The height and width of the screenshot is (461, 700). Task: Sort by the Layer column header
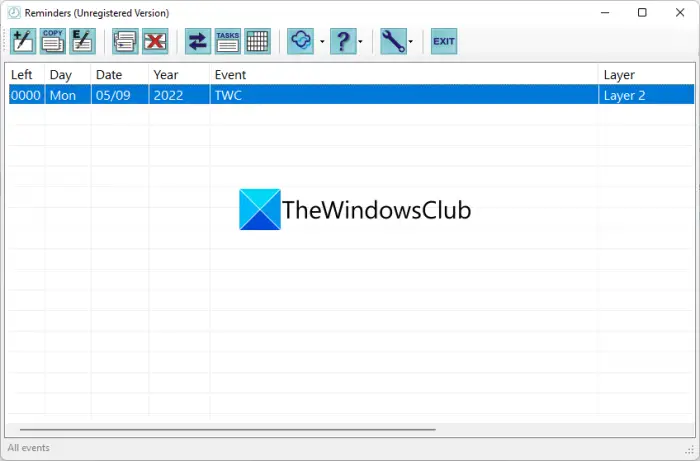pos(646,75)
